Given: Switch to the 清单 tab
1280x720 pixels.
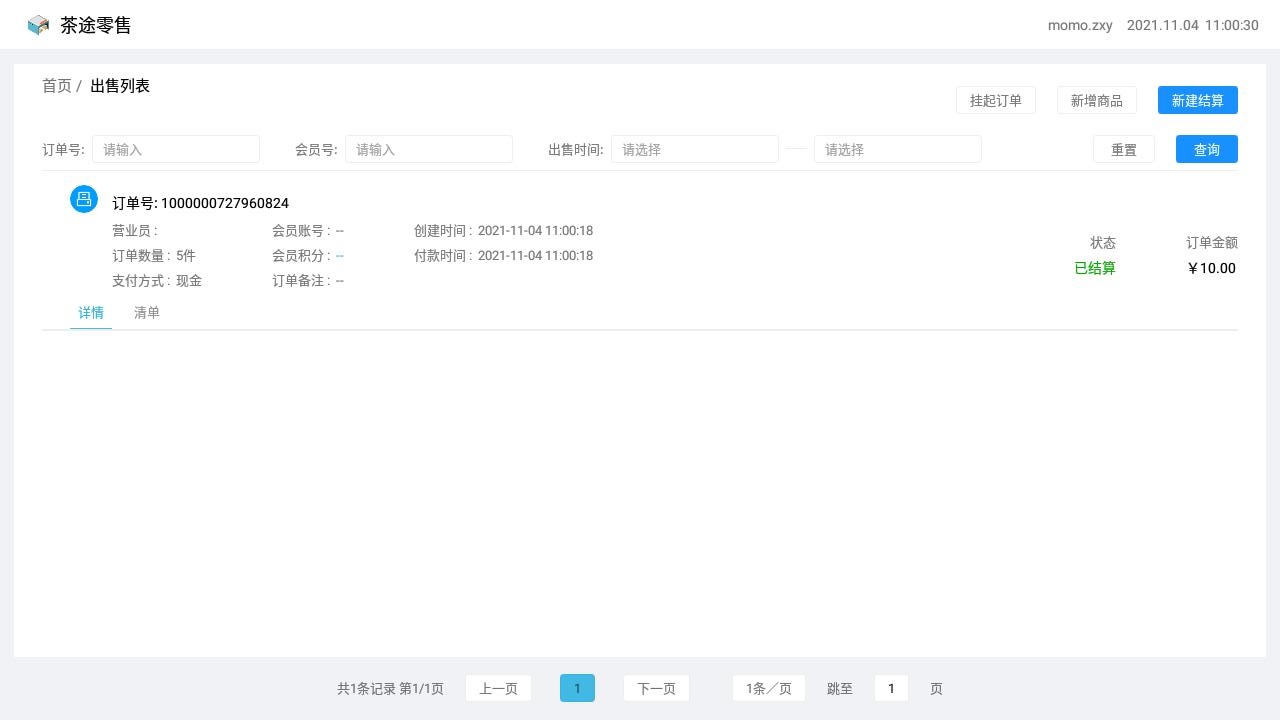Looking at the screenshot, I should (147, 313).
